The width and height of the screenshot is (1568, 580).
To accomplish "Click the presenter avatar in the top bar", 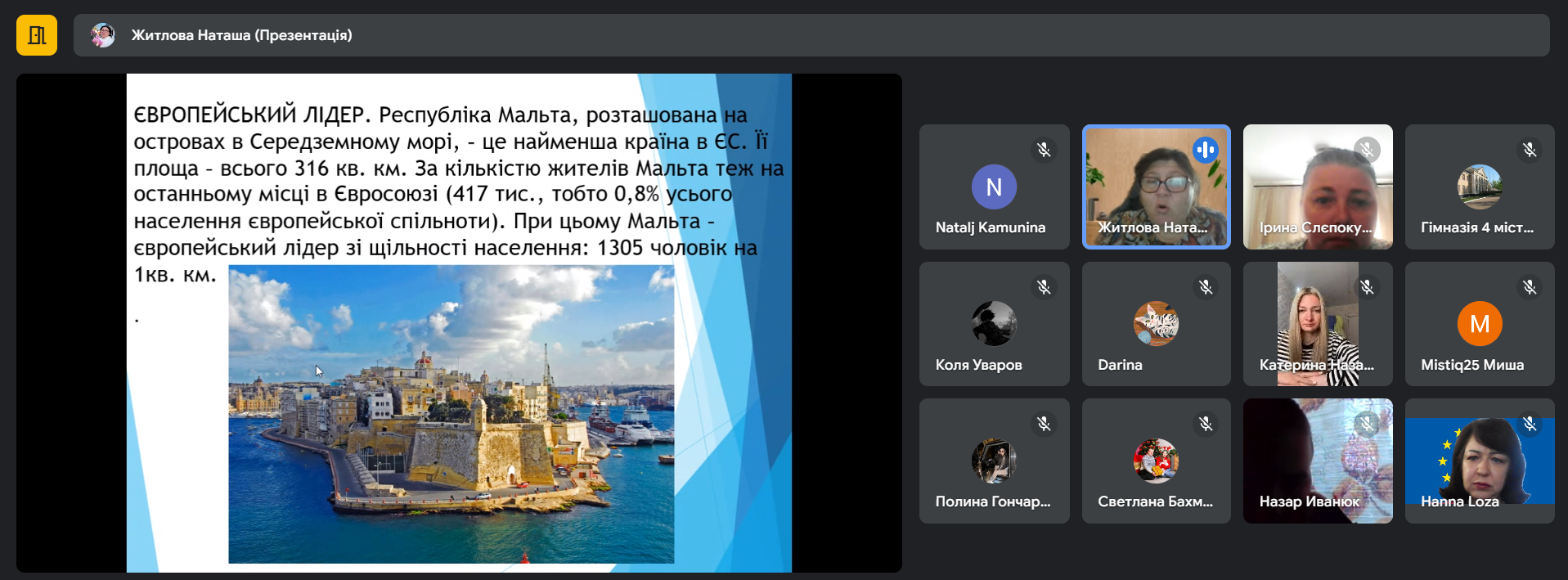I will [x=103, y=35].
